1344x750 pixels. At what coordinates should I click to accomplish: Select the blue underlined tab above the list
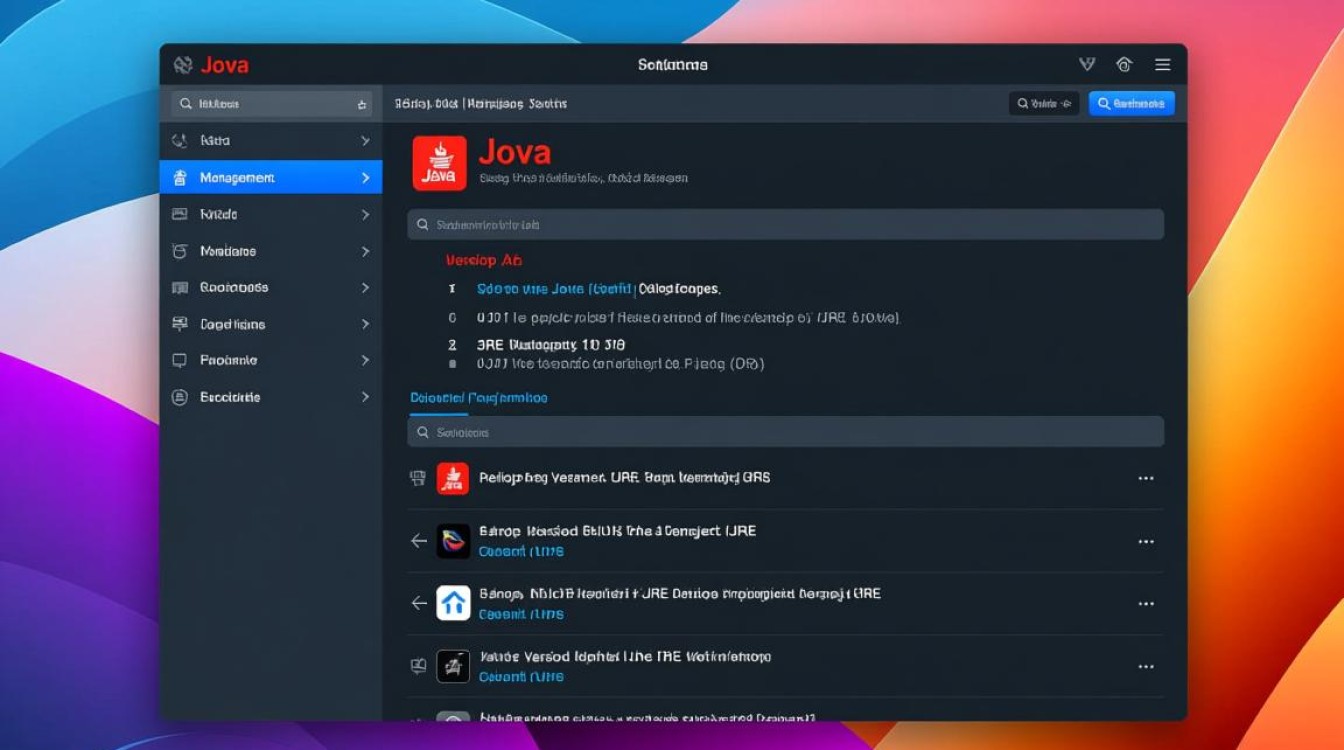click(479, 398)
